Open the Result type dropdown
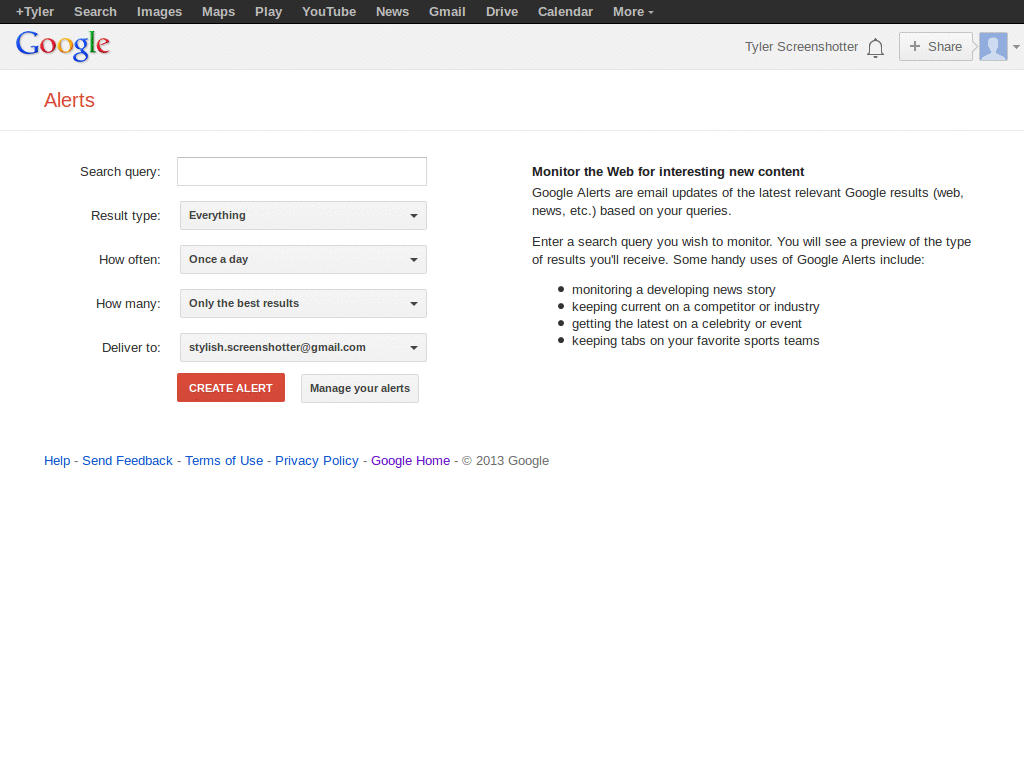 [x=303, y=216]
